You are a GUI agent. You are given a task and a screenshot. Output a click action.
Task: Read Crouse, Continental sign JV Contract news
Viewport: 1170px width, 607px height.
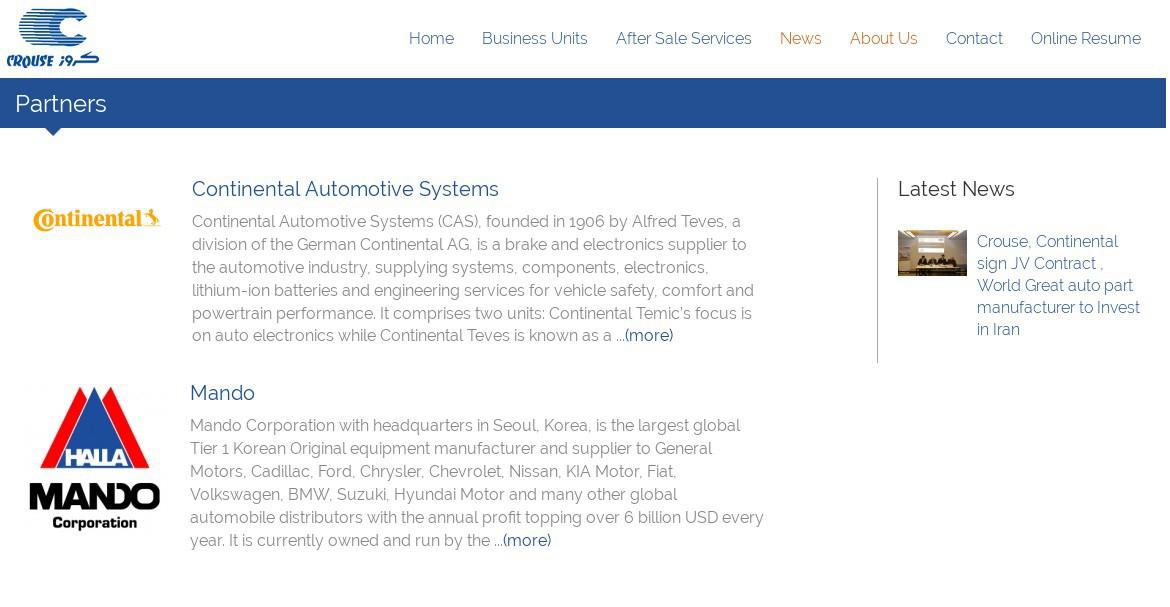pos(1058,285)
